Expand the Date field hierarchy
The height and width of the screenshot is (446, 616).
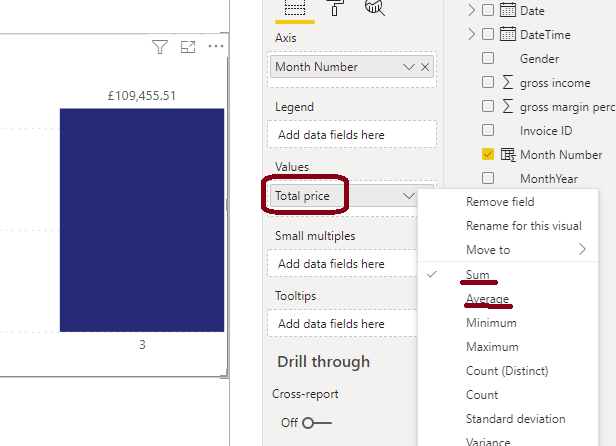(471, 10)
